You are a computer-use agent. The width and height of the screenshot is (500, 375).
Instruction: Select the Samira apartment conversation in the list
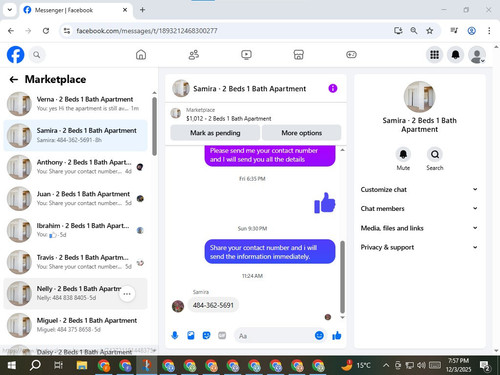(76, 135)
